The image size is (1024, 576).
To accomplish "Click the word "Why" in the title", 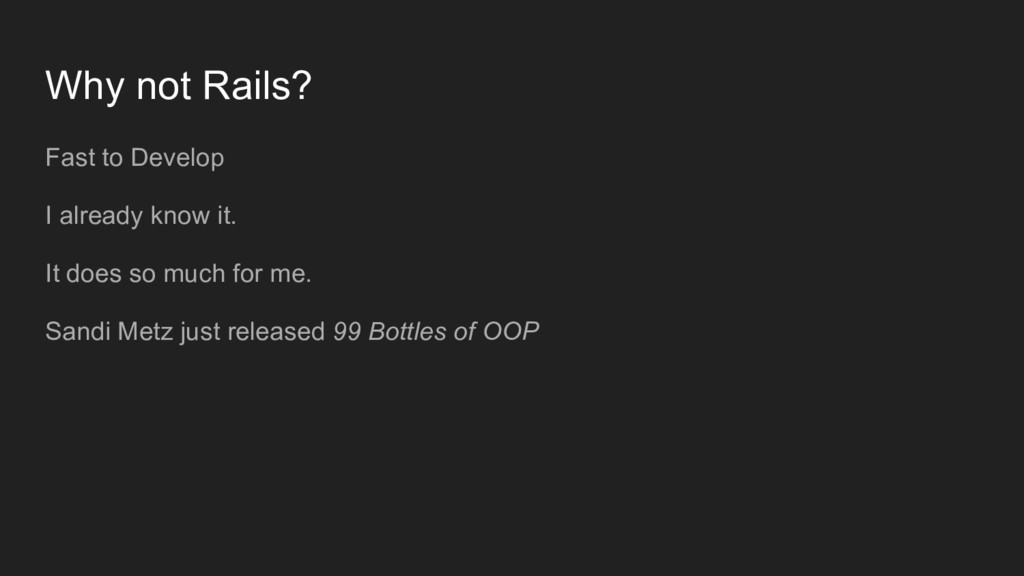I will (x=85, y=87).
